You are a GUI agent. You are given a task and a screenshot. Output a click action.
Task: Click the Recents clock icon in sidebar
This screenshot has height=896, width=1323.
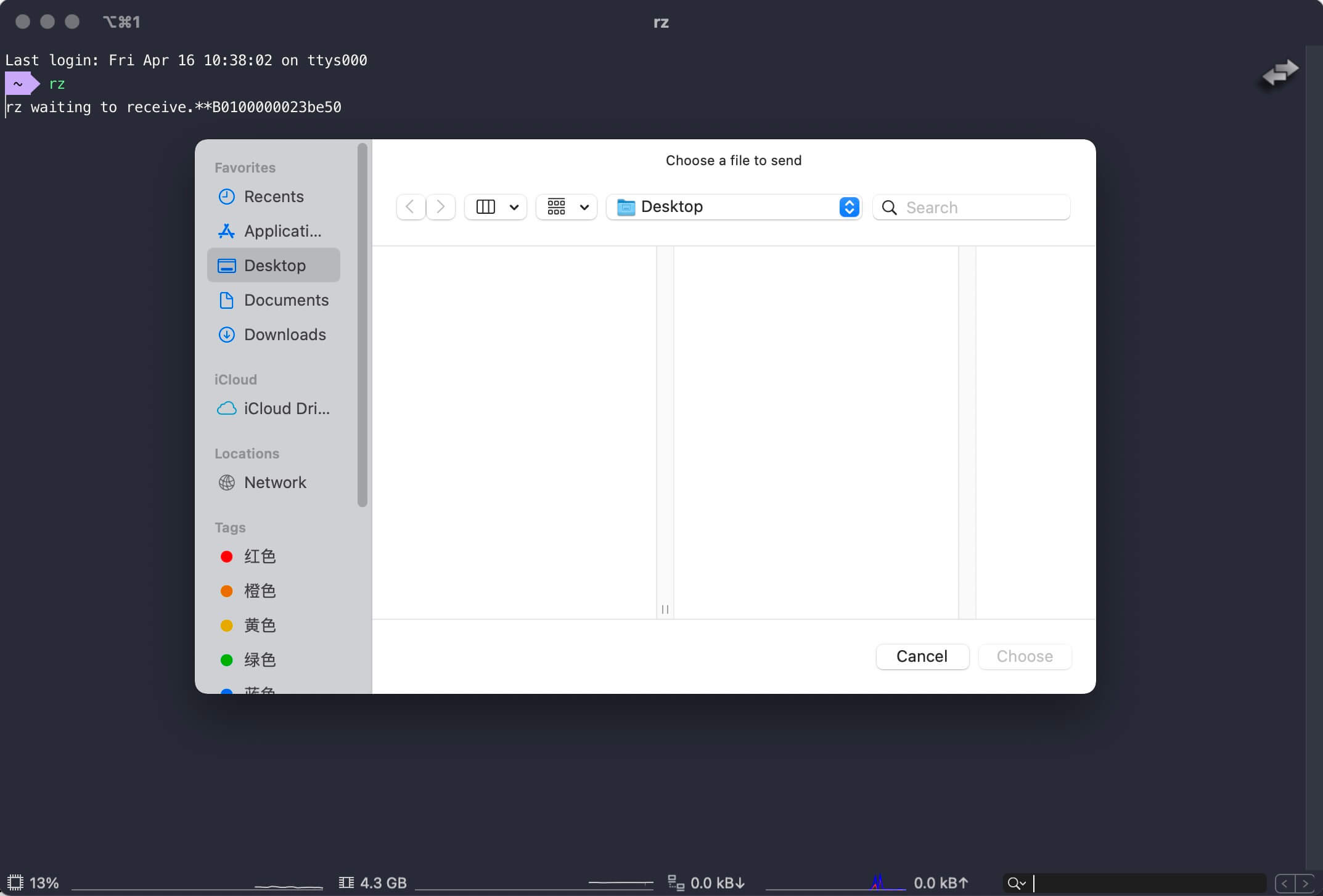click(226, 196)
